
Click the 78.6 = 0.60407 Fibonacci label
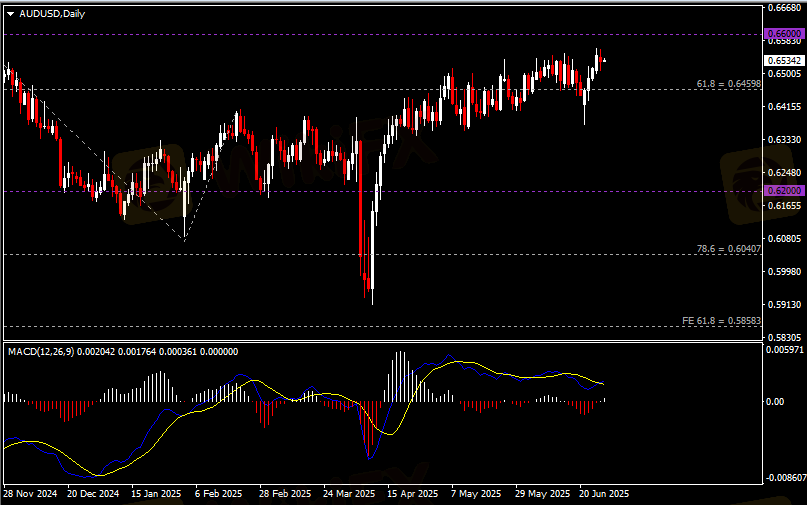[x=728, y=248]
